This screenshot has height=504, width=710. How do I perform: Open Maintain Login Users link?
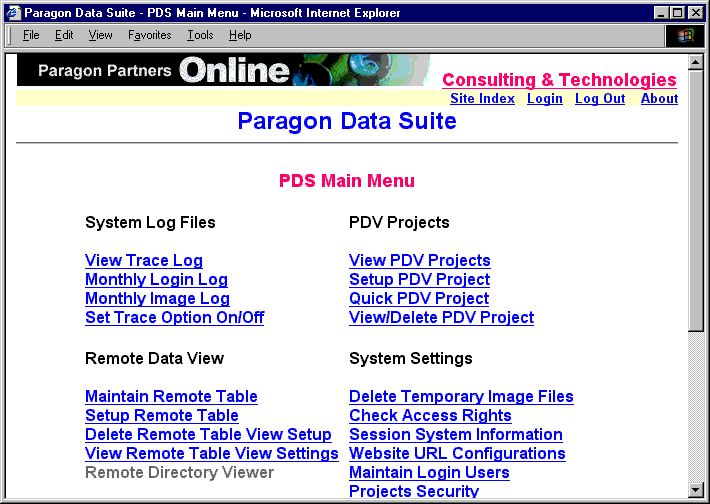429,473
